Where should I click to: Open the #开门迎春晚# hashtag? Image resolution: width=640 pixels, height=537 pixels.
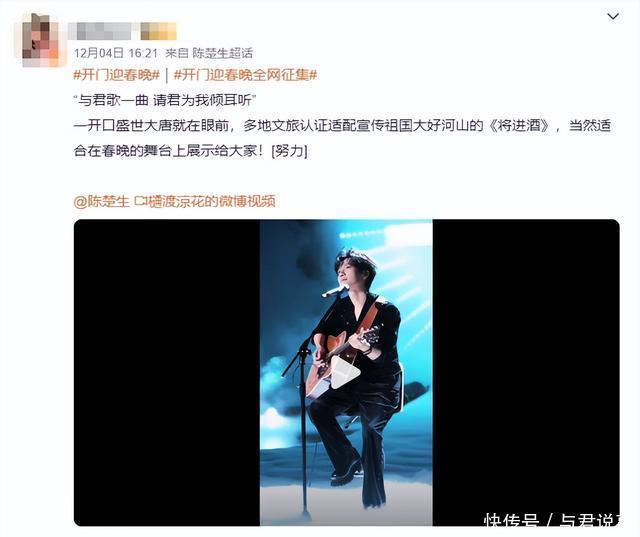point(116,75)
